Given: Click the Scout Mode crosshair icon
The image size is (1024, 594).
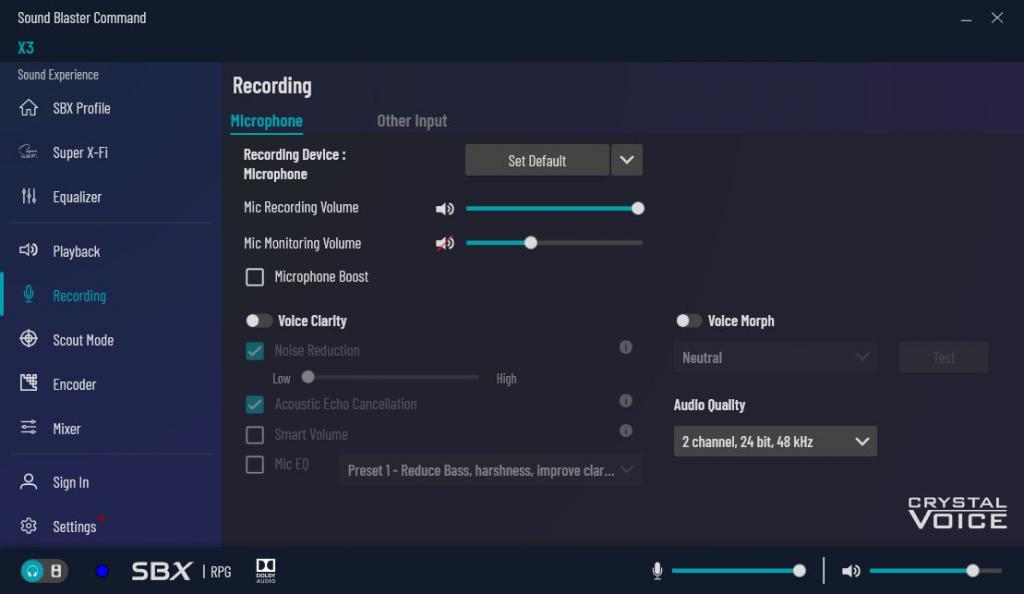Looking at the screenshot, I should tap(29, 339).
